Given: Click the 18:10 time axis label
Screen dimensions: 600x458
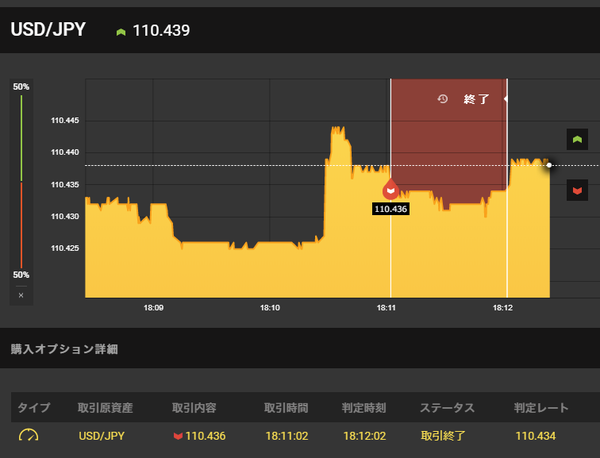Looking at the screenshot, I should (270, 308).
